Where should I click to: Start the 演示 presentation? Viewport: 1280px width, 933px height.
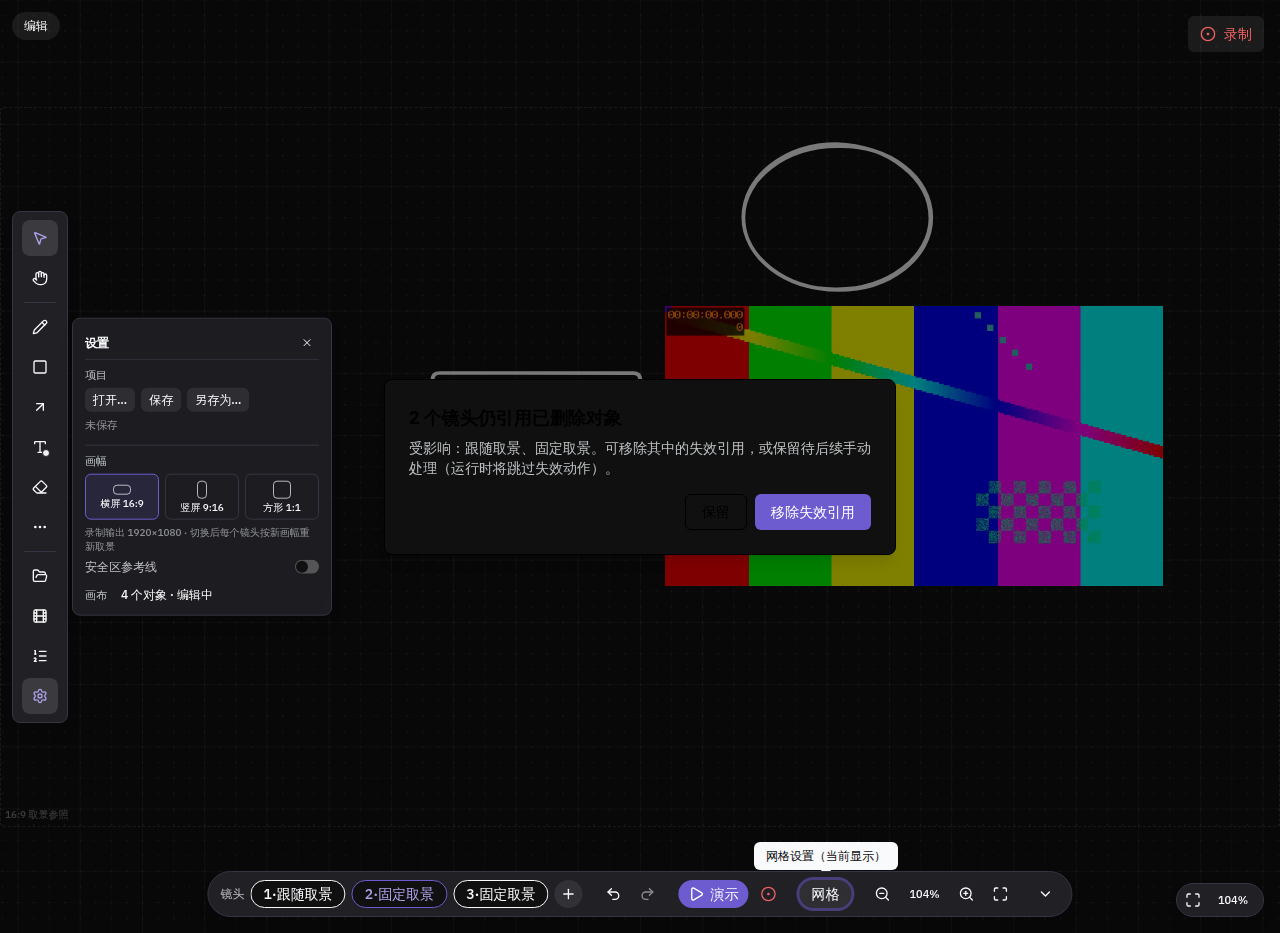(713, 894)
